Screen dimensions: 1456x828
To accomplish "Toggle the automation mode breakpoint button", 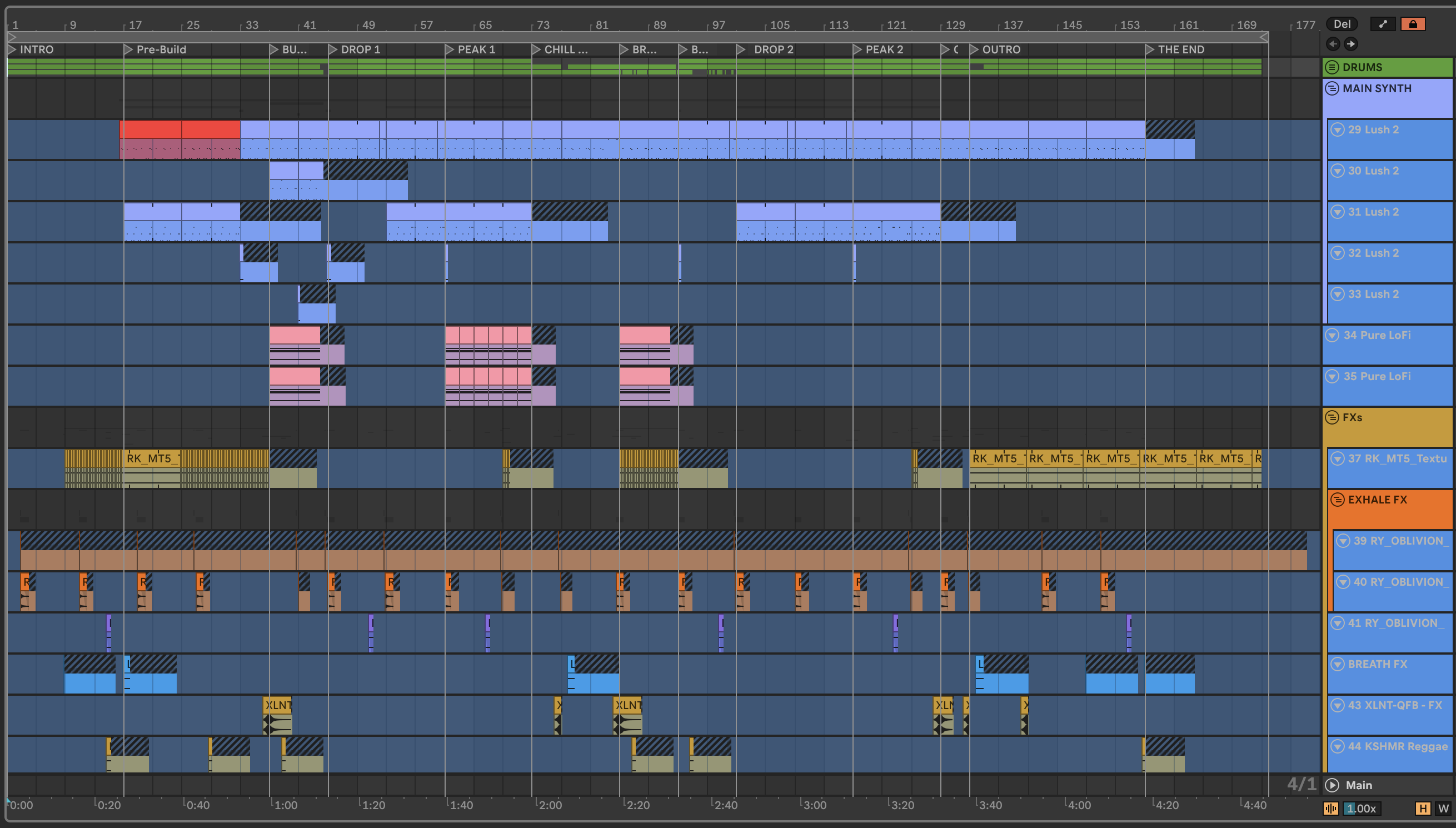I will tap(1383, 24).
